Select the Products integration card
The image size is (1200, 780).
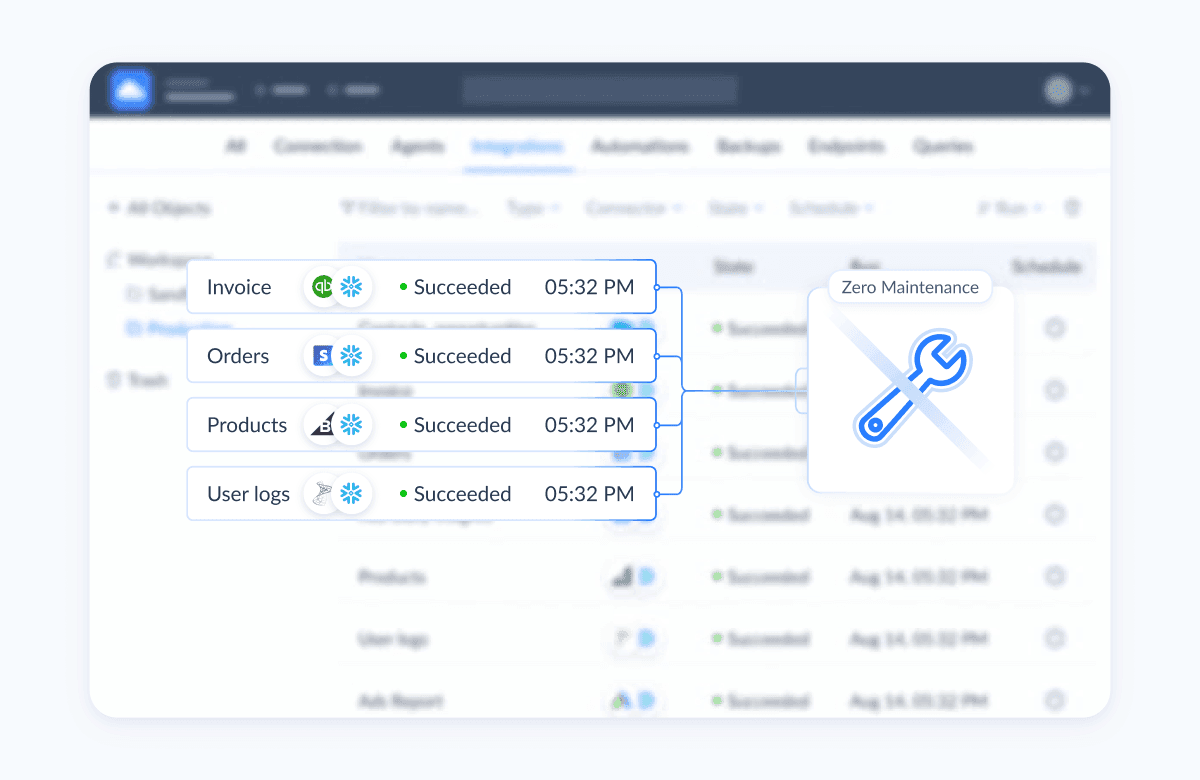click(421, 425)
